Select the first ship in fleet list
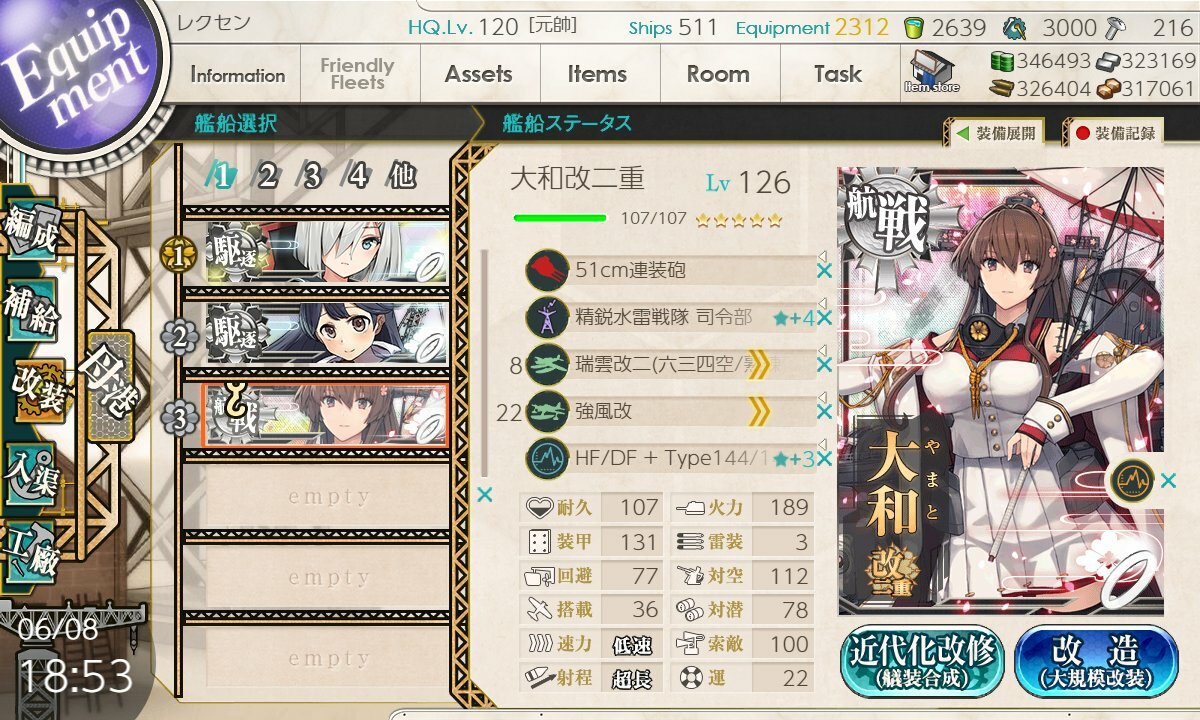The height and width of the screenshot is (720, 1200). point(327,253)
